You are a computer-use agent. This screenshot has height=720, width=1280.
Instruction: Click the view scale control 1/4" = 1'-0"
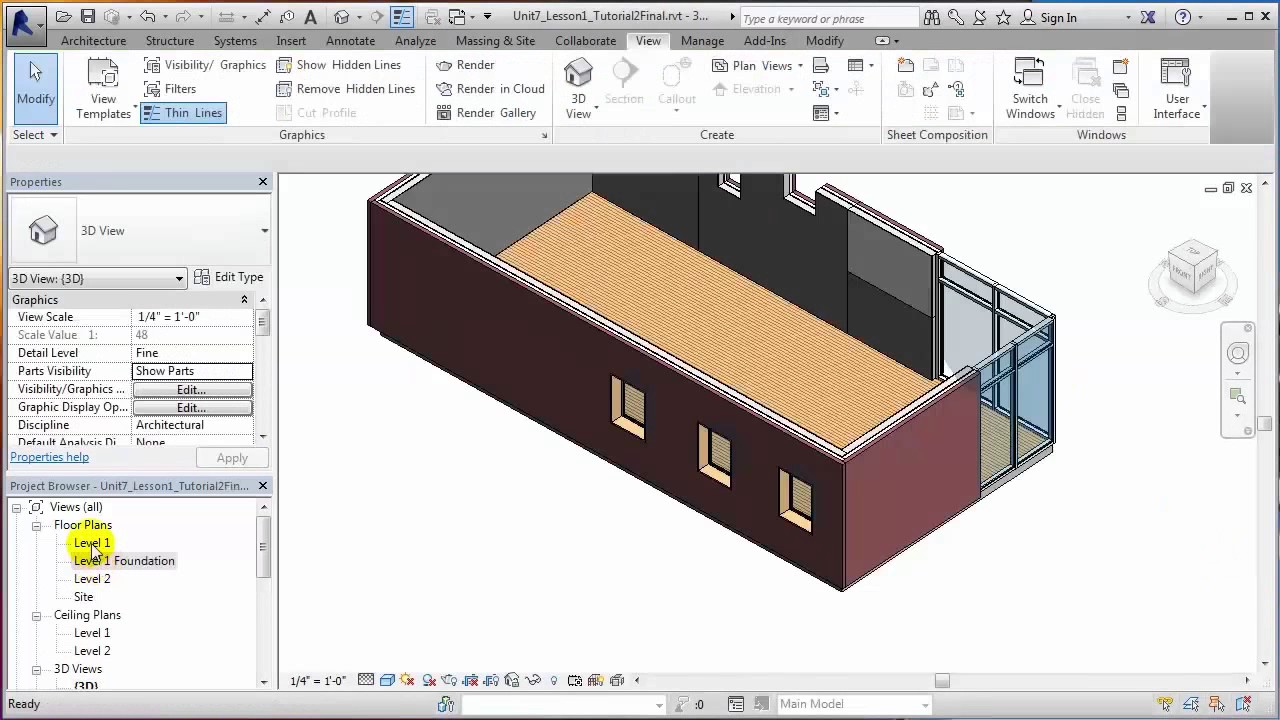point(317,680)
